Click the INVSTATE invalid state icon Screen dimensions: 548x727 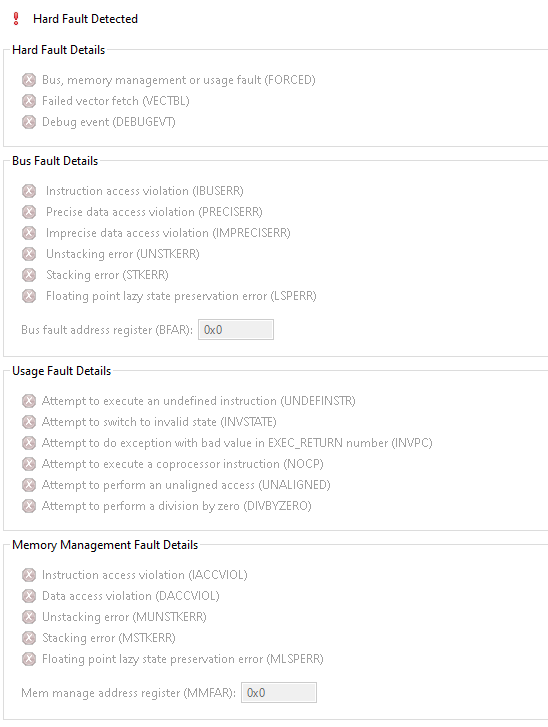[x=29, y=422]
